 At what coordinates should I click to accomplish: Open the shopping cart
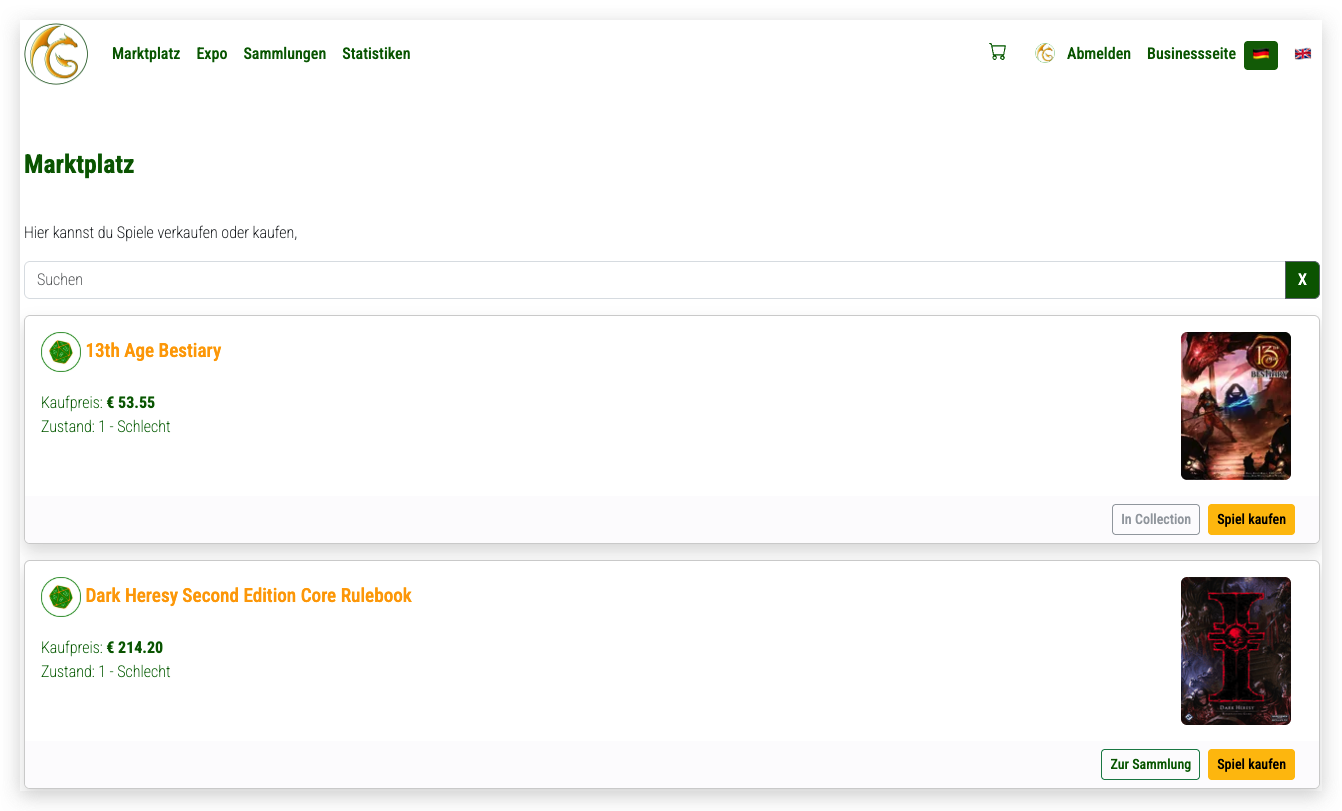[997, 53]
